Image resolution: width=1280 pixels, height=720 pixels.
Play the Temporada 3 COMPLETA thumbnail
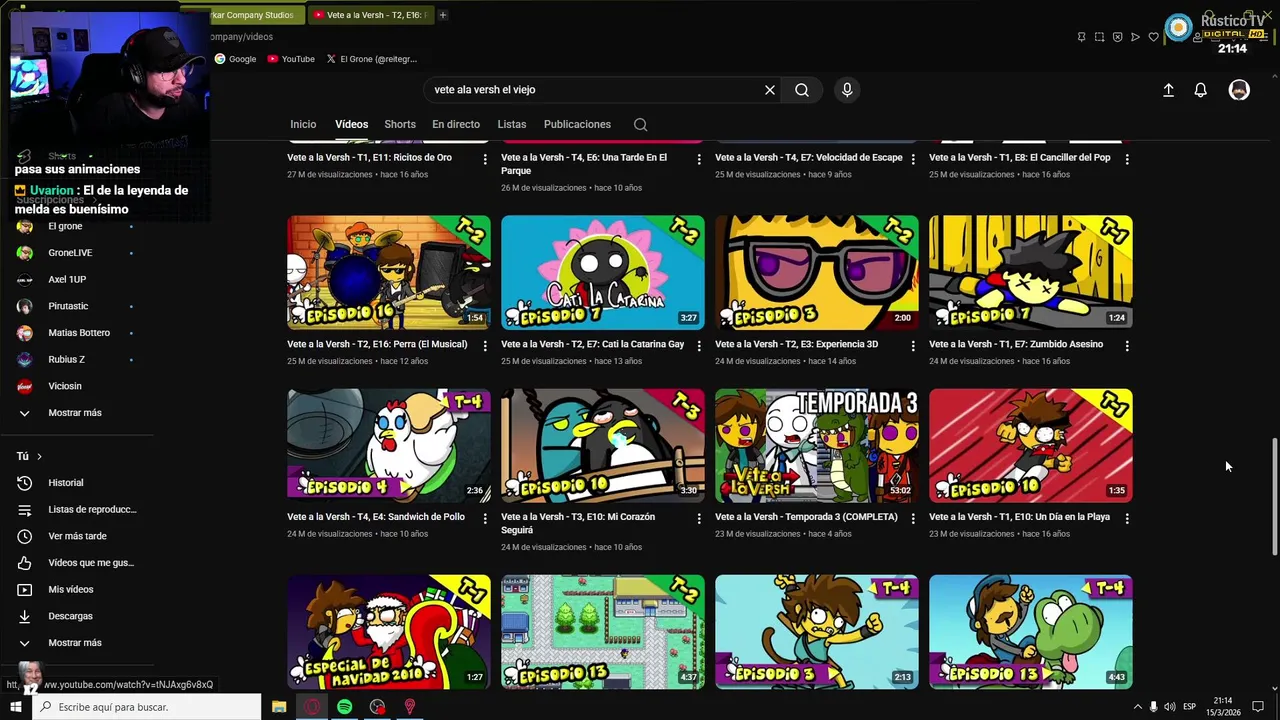(x=817, y=445)
